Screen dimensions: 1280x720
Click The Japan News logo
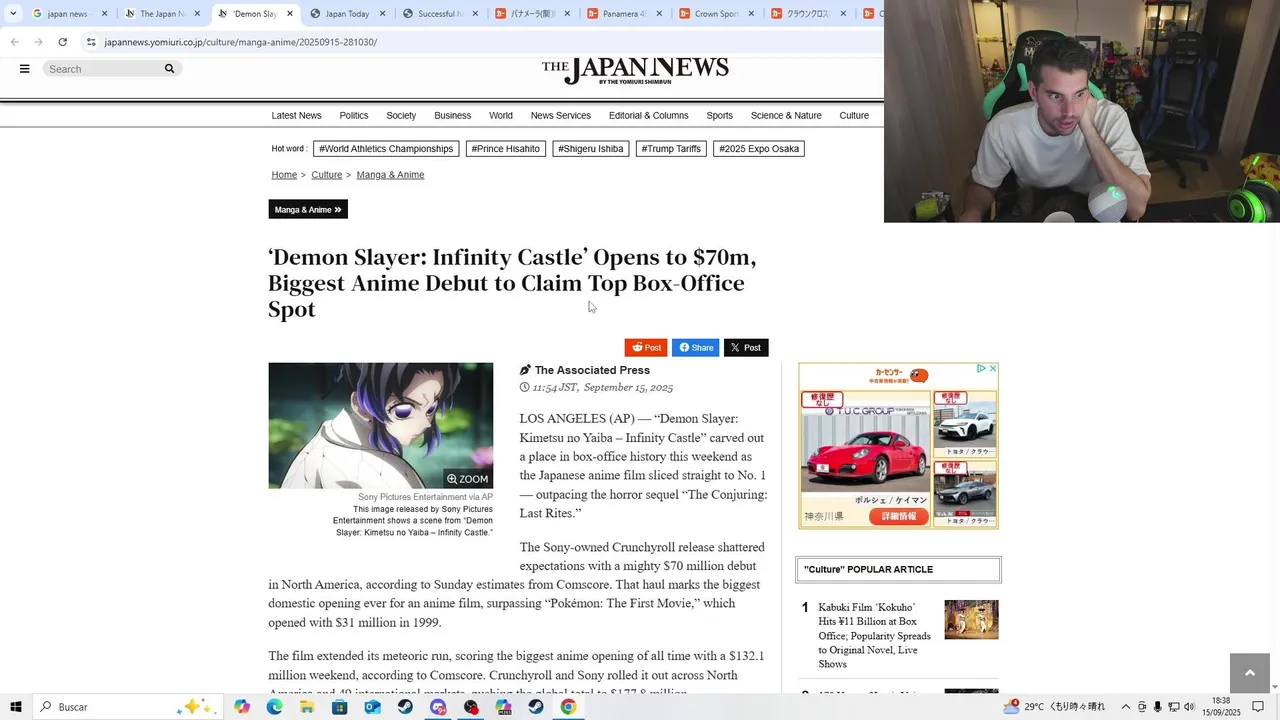635,70
